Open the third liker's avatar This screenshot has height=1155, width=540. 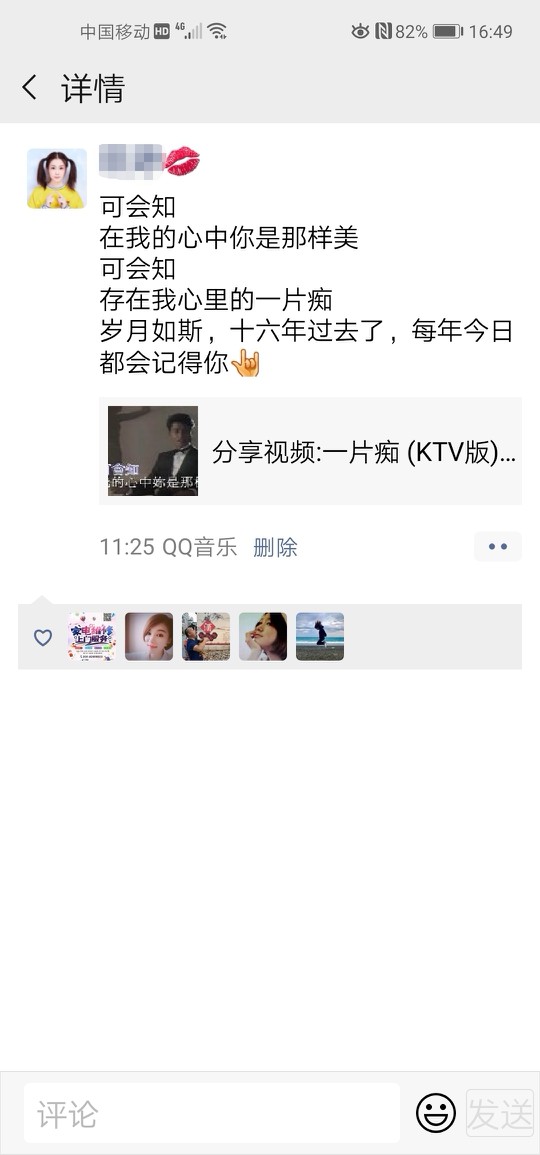(x=206, y=636)
